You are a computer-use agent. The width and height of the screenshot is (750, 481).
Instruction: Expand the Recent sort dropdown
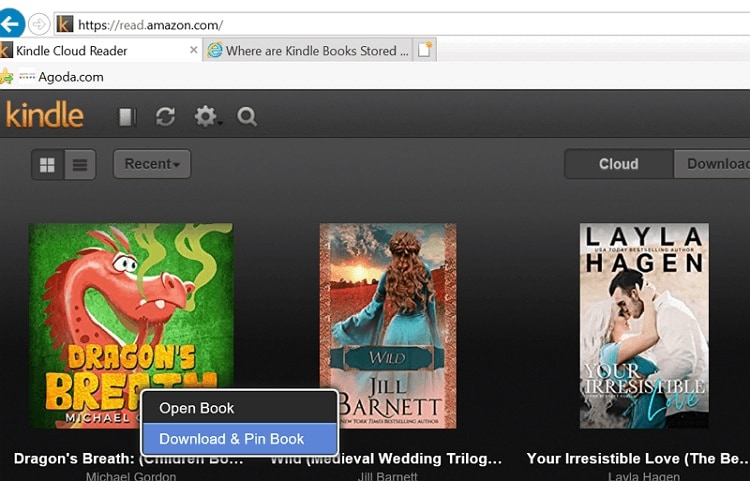(x=152, y=164)
